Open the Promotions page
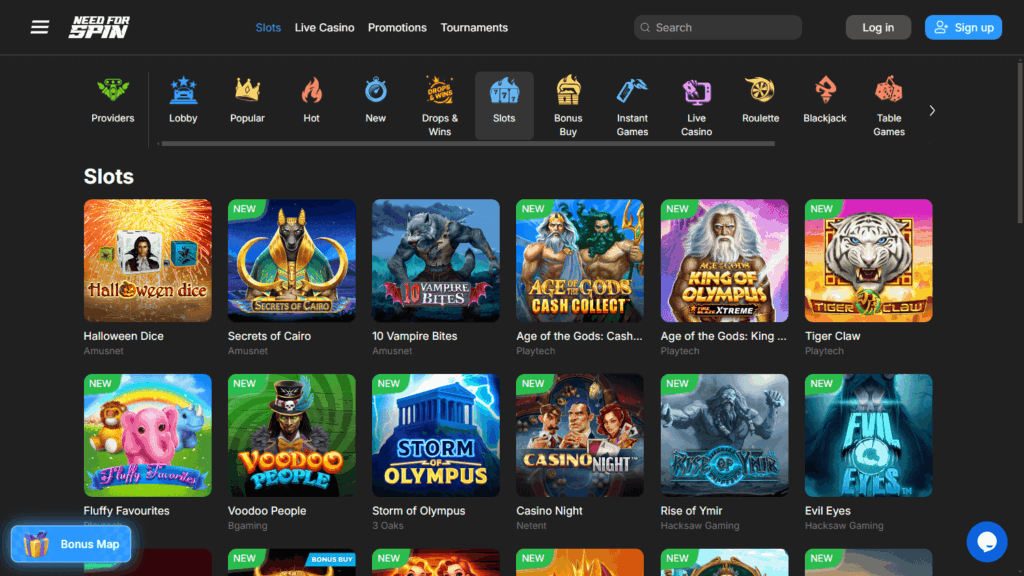 pos(397,27)
